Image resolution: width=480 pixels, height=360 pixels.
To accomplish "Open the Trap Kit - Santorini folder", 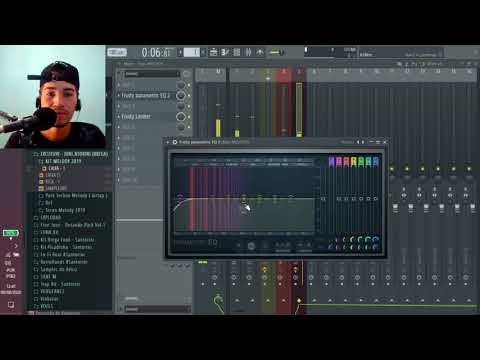I will click(x=57, y=284).
